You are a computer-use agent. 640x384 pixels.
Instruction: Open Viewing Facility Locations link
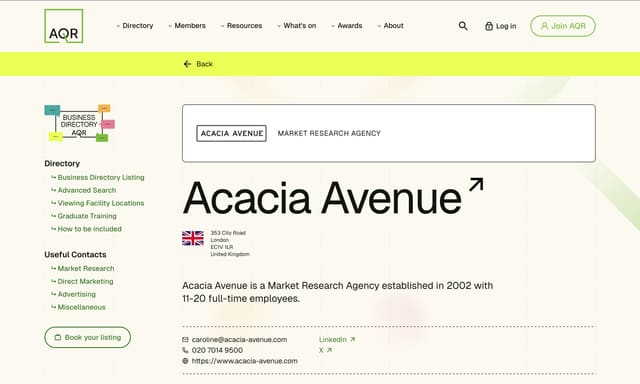pos(101,203)
